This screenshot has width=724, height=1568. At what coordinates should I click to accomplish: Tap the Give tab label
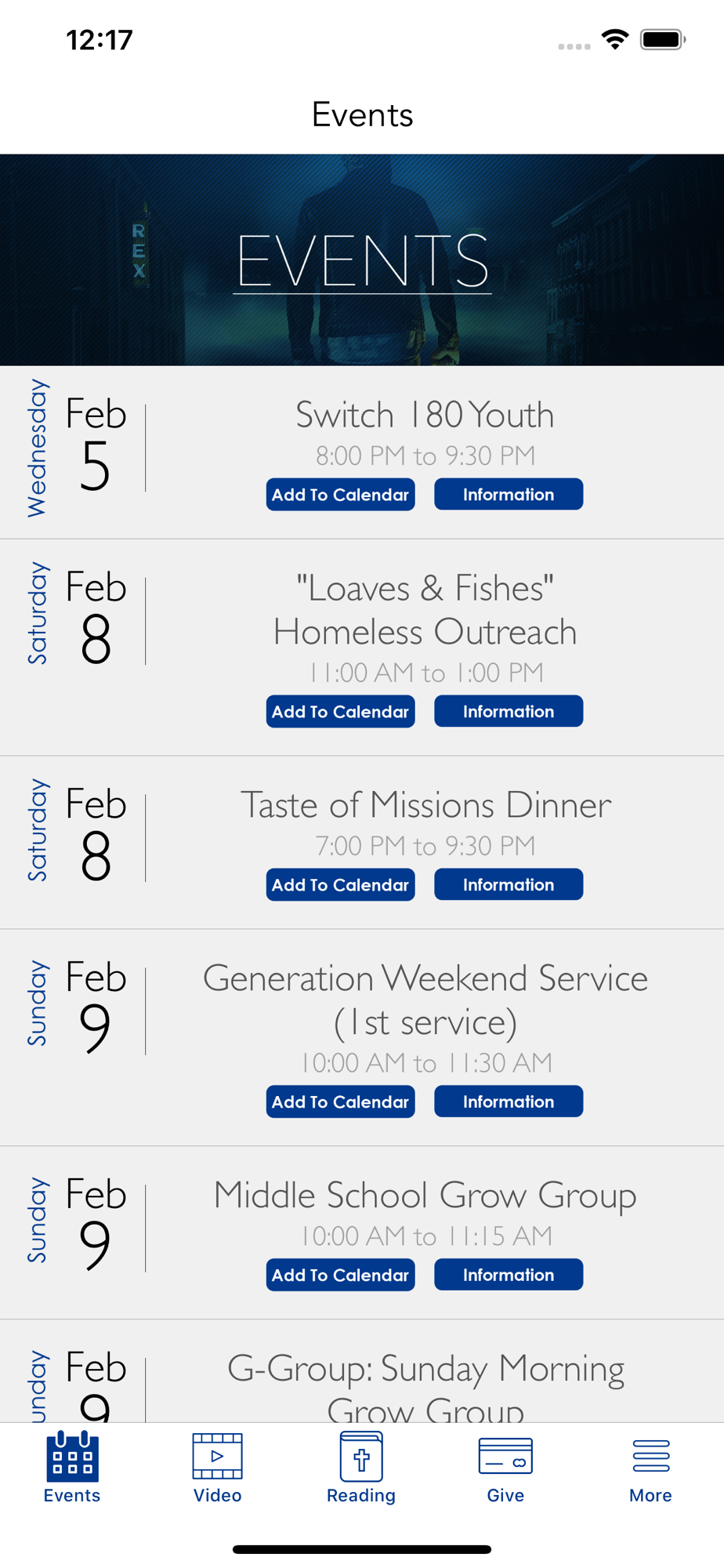click(505, 1496)
